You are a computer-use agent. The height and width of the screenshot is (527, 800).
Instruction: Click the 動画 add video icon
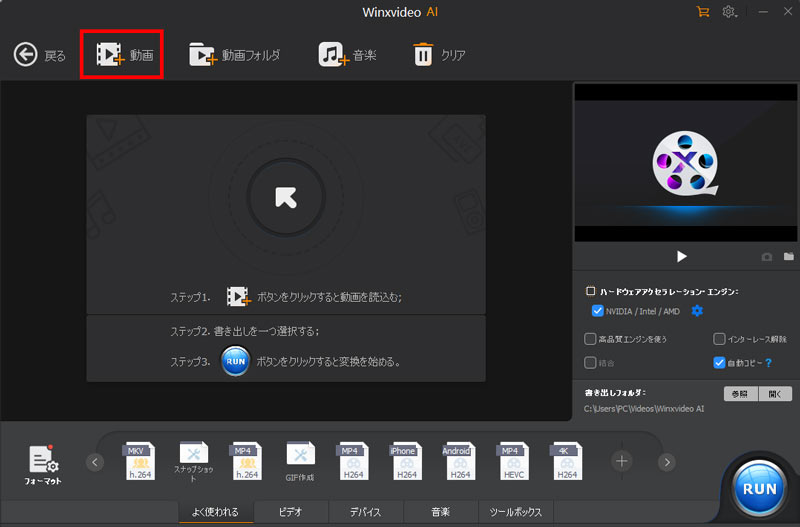pyautogui.click(x=110, y=55)
